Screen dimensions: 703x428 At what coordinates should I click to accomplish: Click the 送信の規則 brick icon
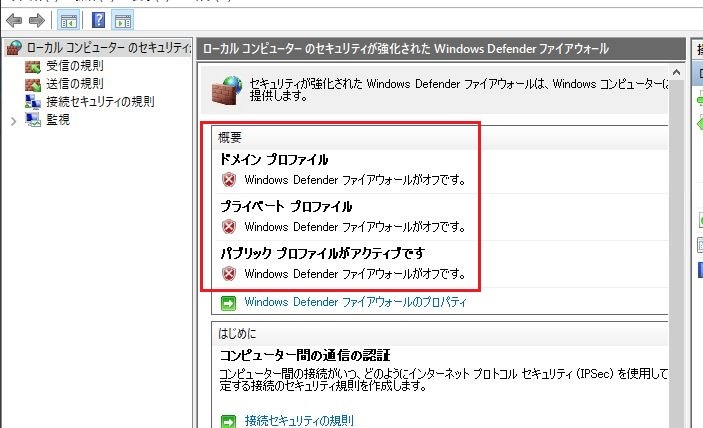(33, 84)
